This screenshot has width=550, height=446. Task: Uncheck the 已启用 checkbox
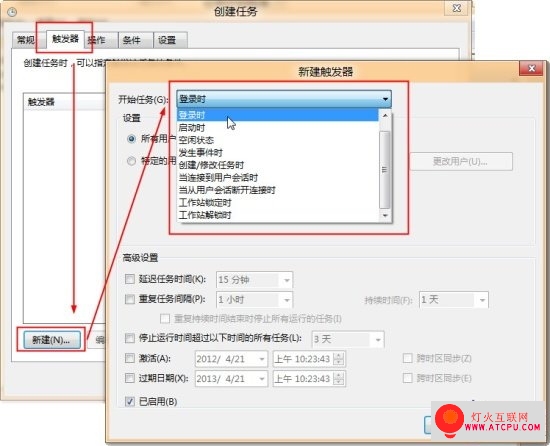point(130,401)
